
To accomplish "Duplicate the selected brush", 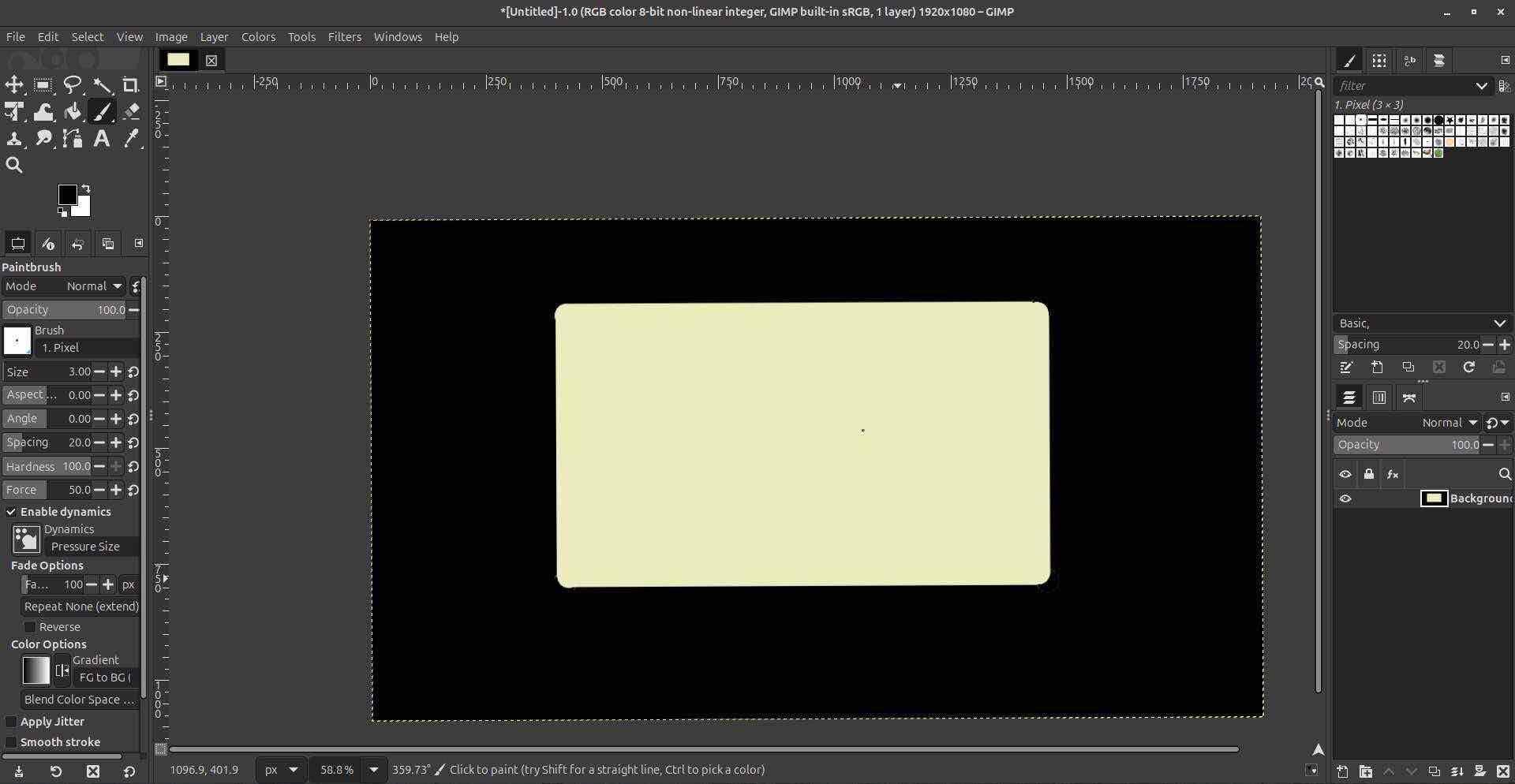I will pyautogui.click(x=1408, y=368).
